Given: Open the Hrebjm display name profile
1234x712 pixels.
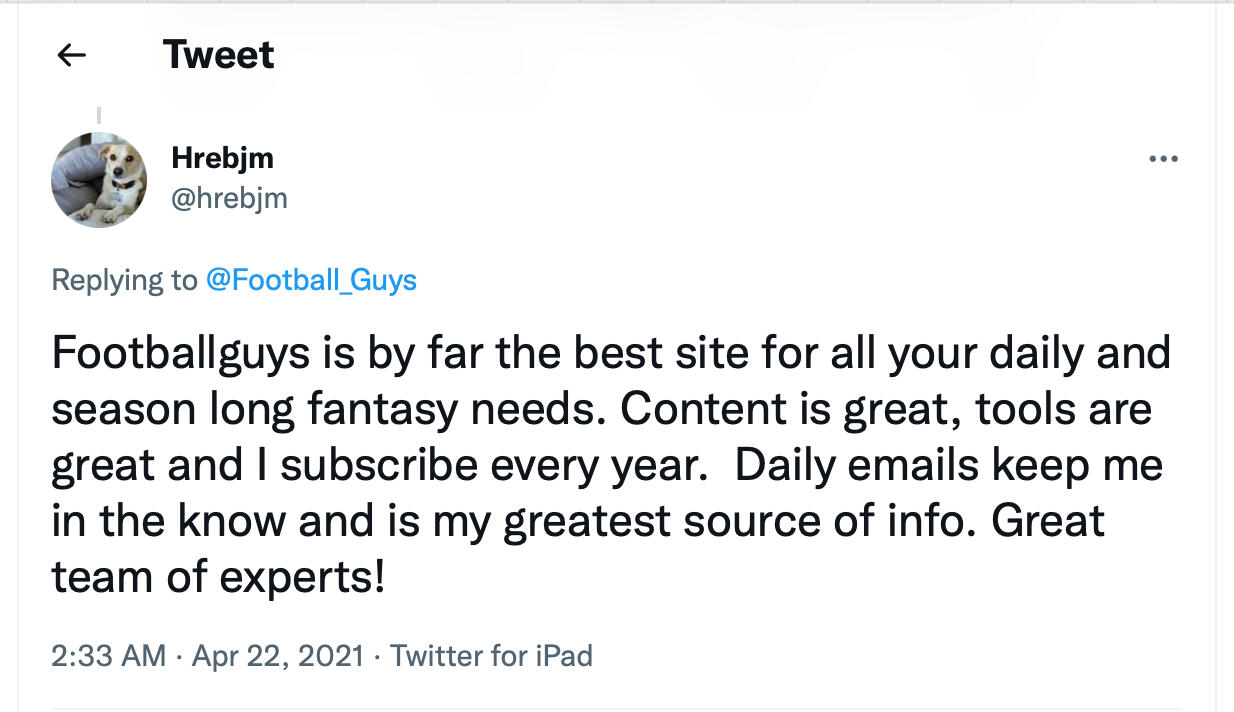Looking at the screenshot, I should [x=222, y=158].
